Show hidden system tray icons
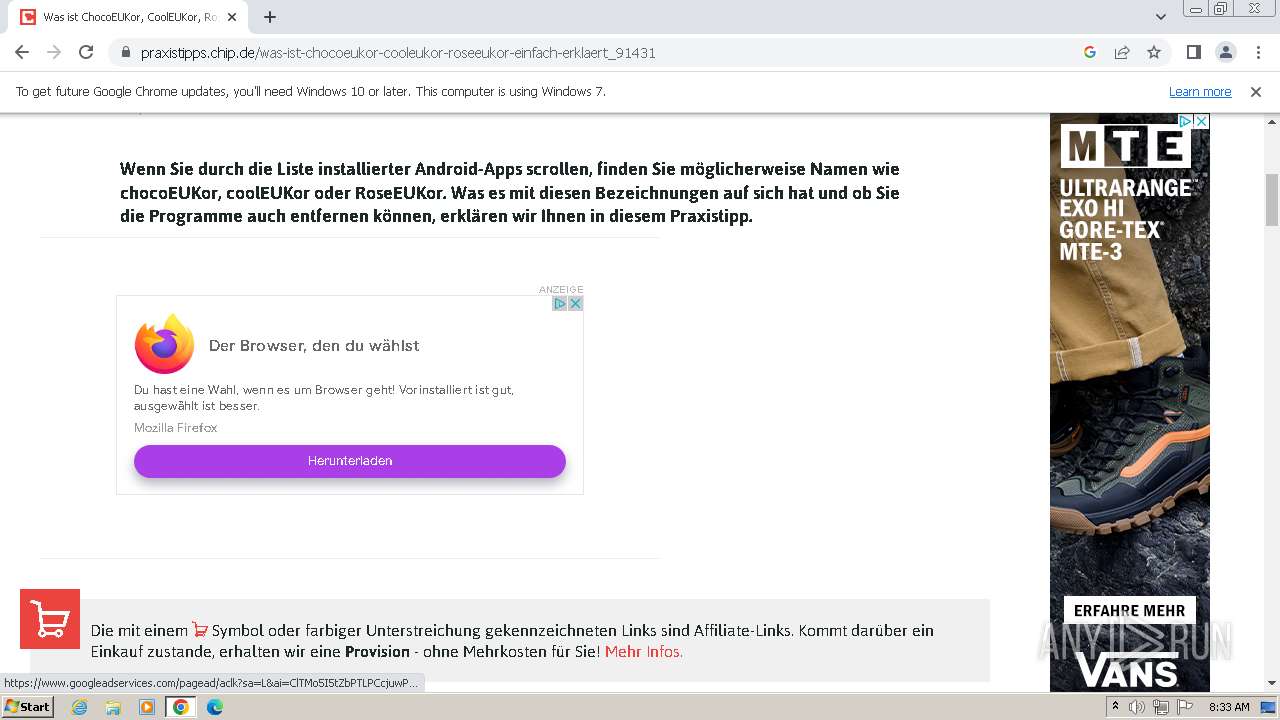Image resolution: width=1280 pixels, height=720 pixels. click(1116, 707)
